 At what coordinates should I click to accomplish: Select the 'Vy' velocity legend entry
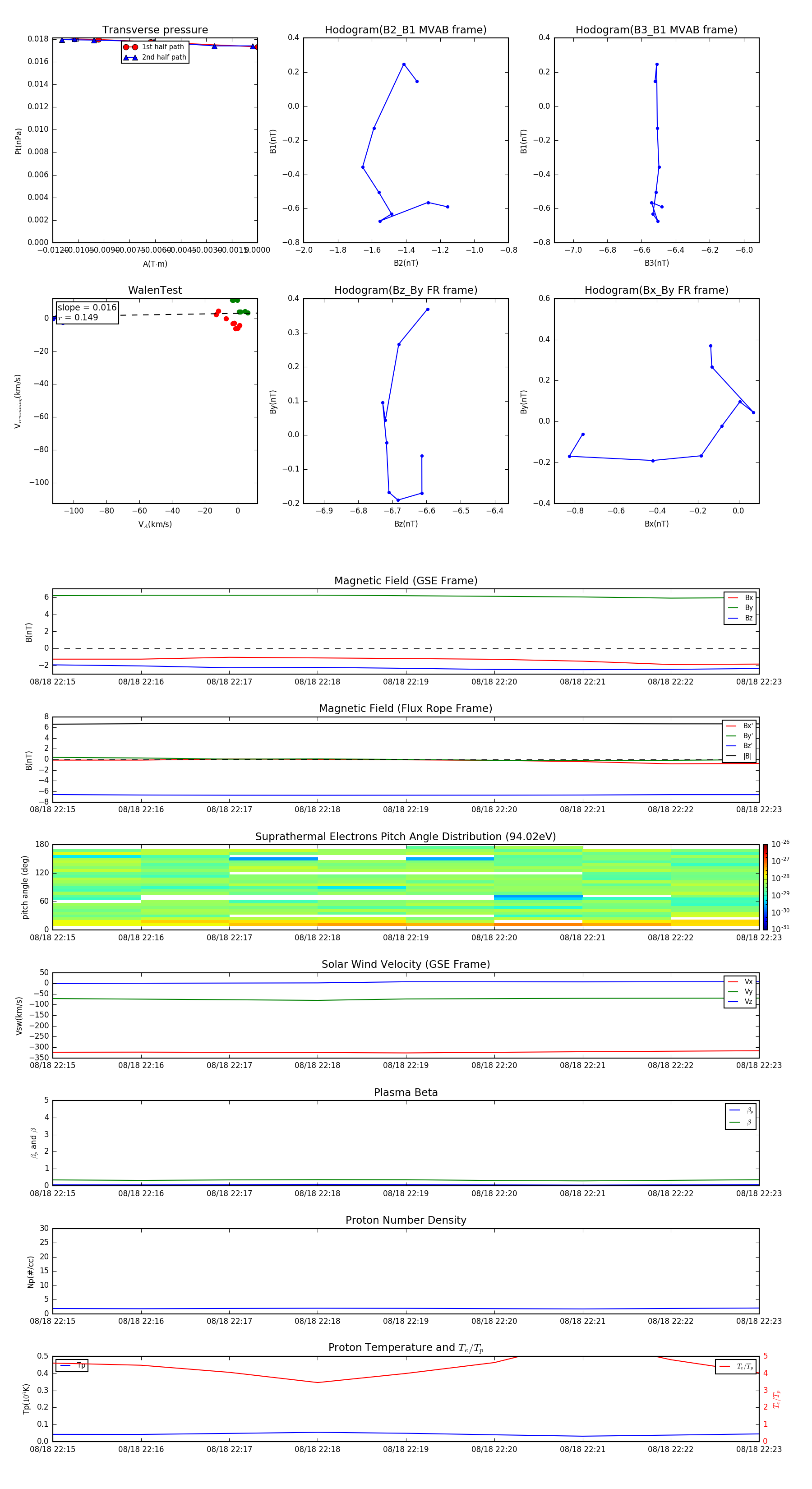coord(741,991)
